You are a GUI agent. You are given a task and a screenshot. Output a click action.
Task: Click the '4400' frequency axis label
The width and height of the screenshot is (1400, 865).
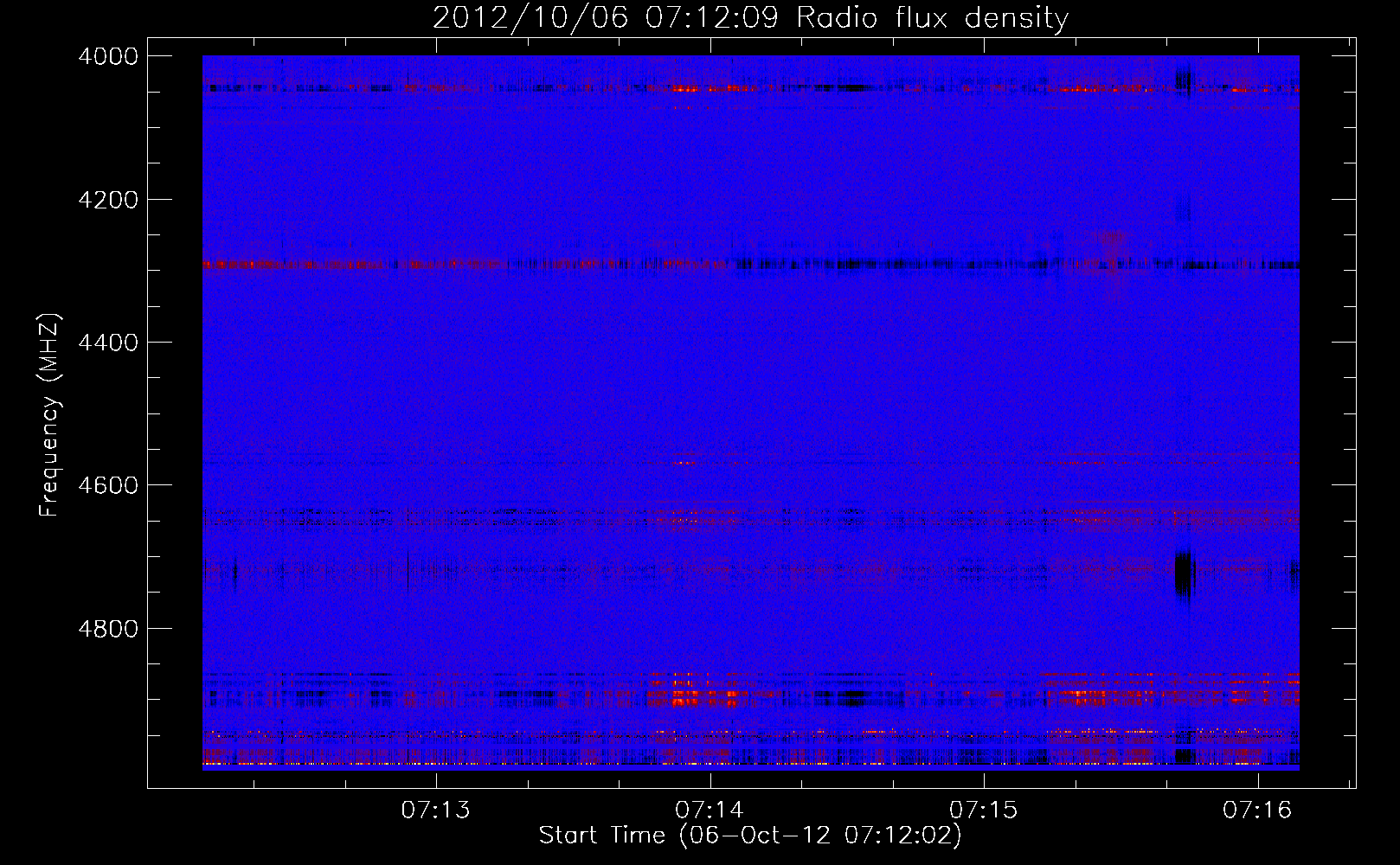(x=108, y=343)
